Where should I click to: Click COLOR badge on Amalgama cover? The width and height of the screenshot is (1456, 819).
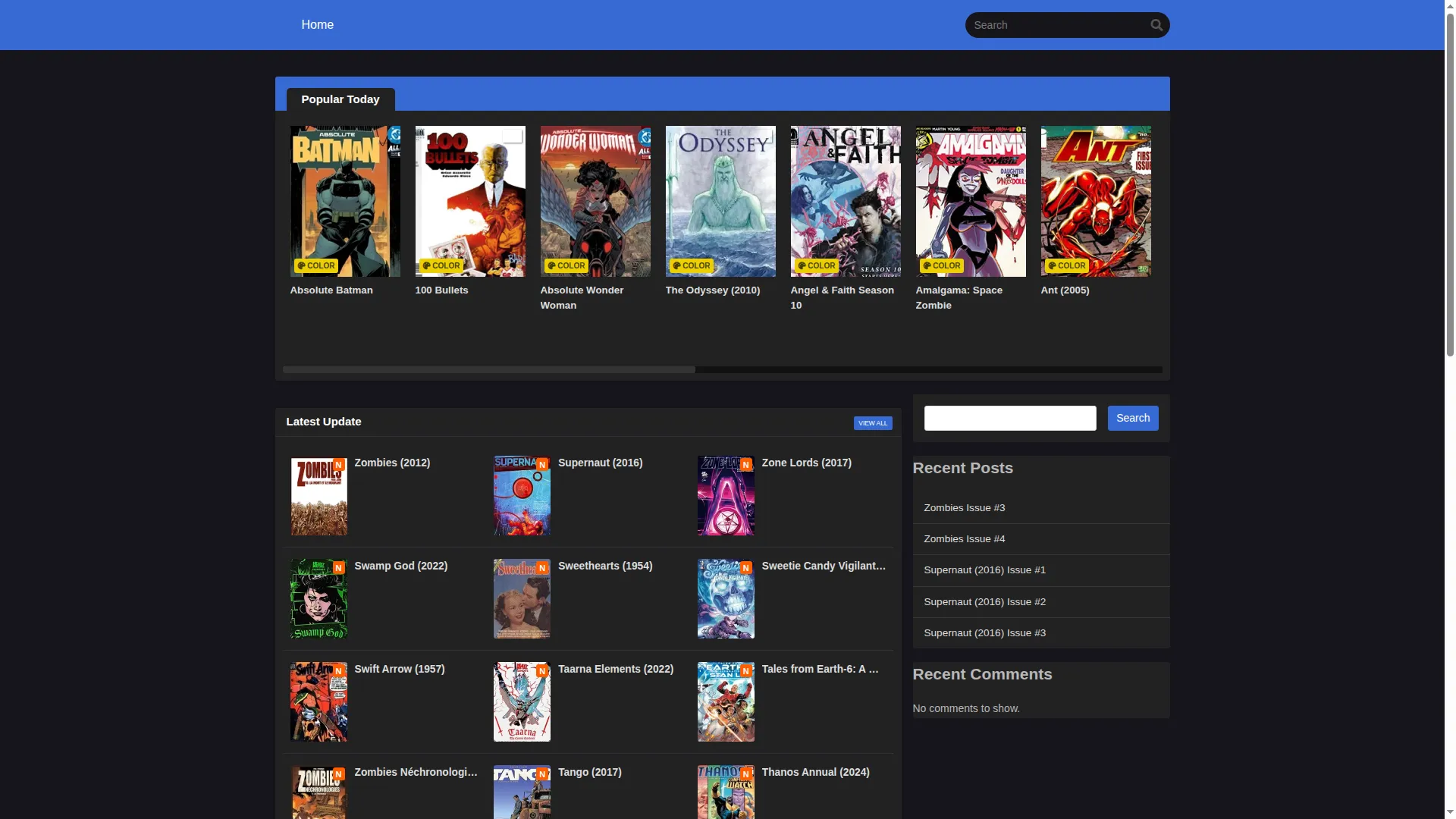(x=941, y=265)
